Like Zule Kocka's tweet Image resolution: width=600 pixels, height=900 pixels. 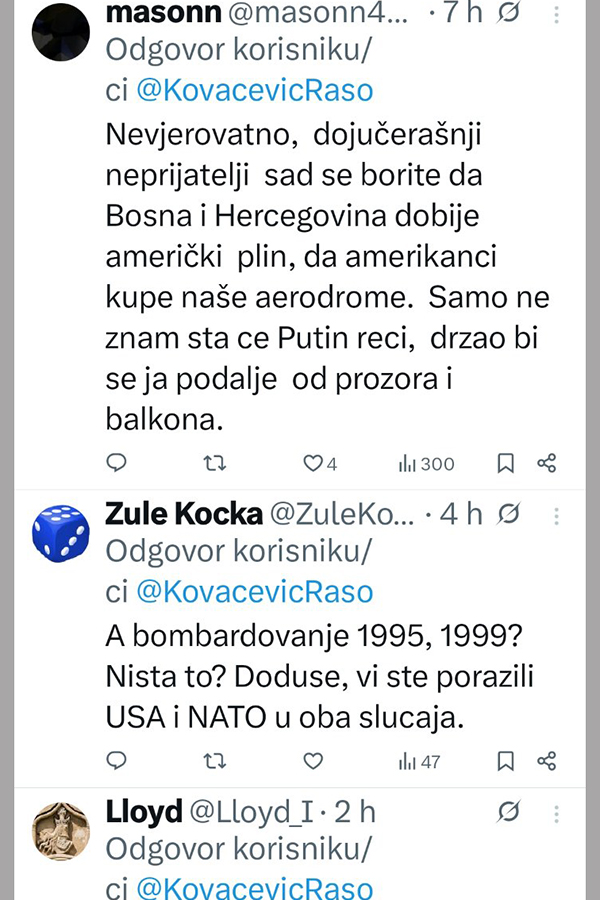click(313, 761)
